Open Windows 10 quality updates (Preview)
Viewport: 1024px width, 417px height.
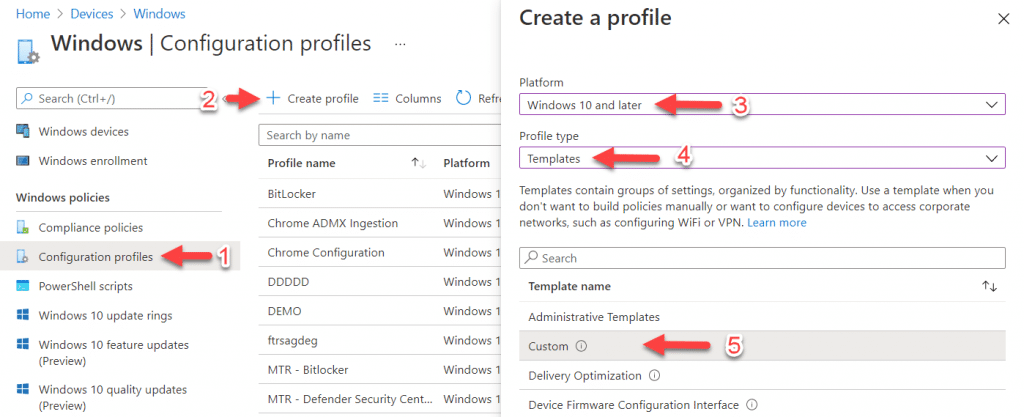coord(113,397)
